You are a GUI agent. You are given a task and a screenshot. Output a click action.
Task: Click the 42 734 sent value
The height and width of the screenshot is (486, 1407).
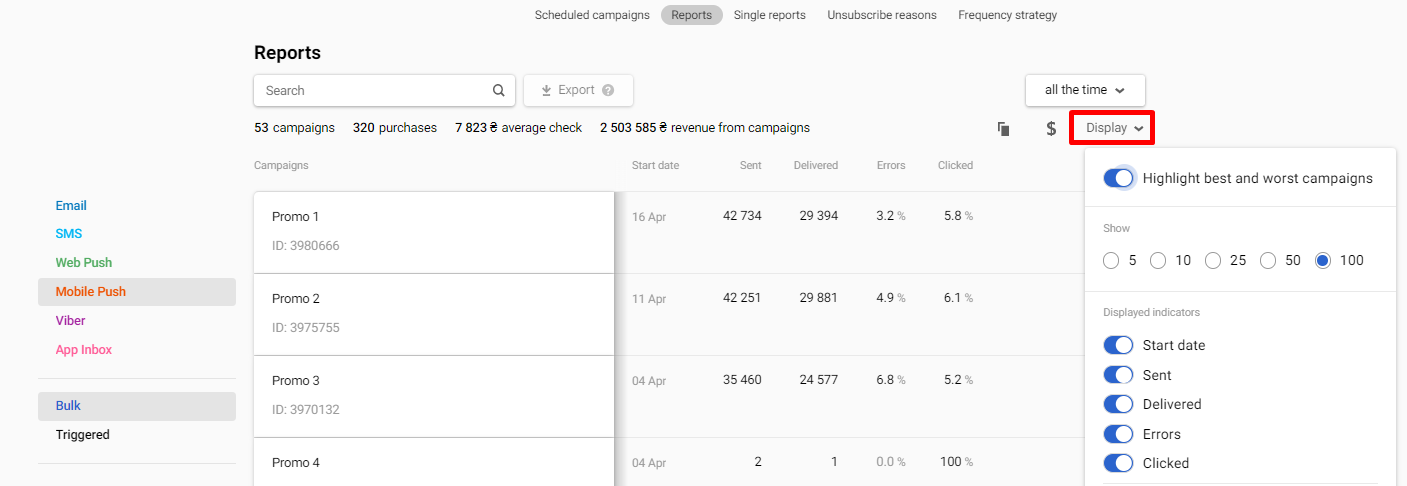tap(742, 216)
